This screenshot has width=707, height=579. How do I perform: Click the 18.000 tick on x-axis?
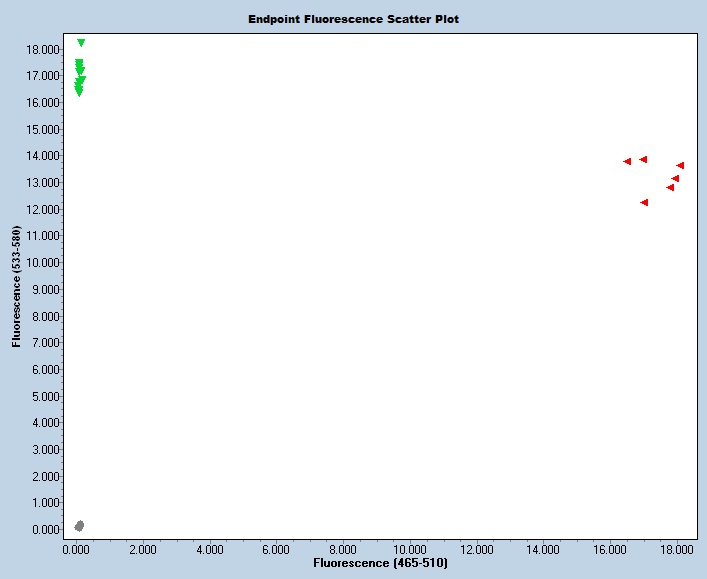(x=676, y=549)
